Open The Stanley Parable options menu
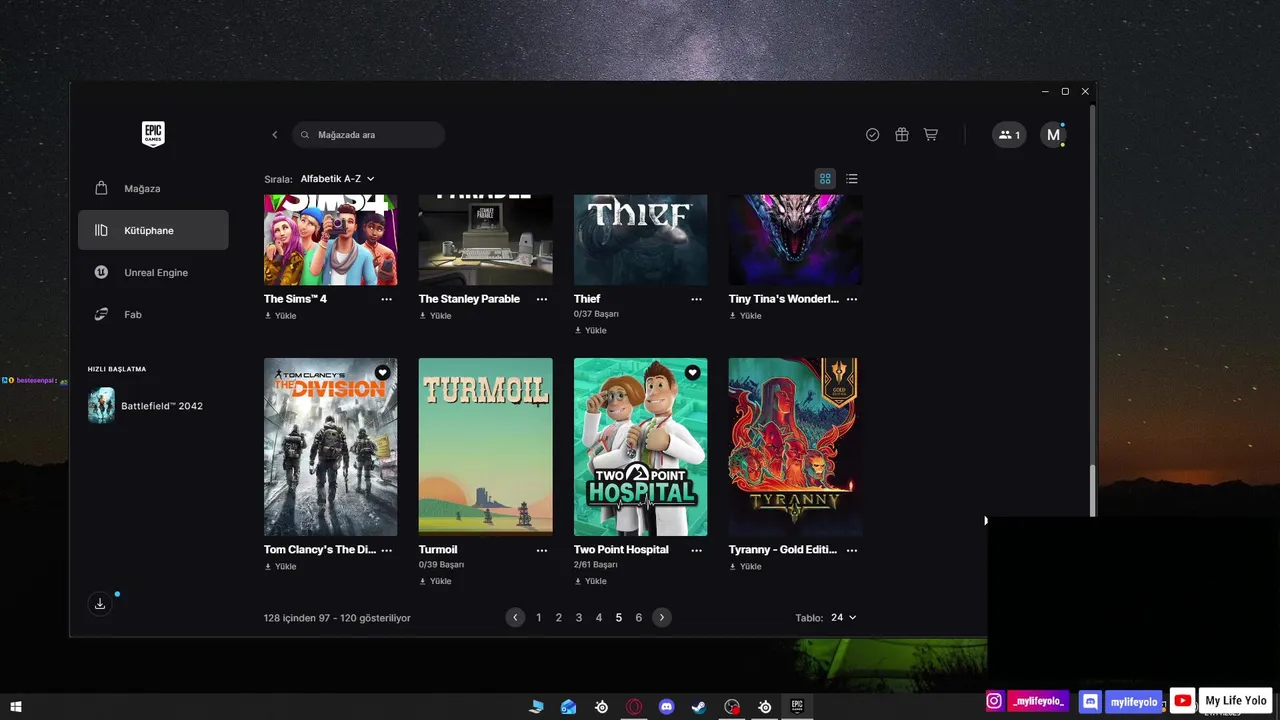The image size is (1280, 720). click(542, 299)
